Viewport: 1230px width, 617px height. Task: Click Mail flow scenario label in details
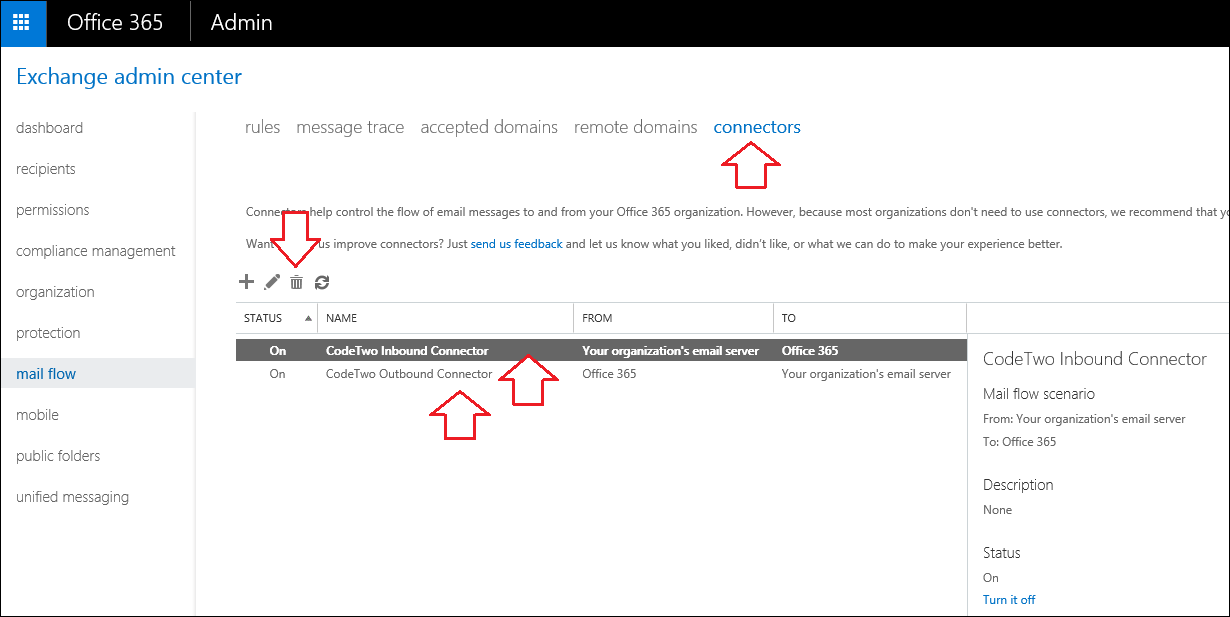[x=1039, y=394]
